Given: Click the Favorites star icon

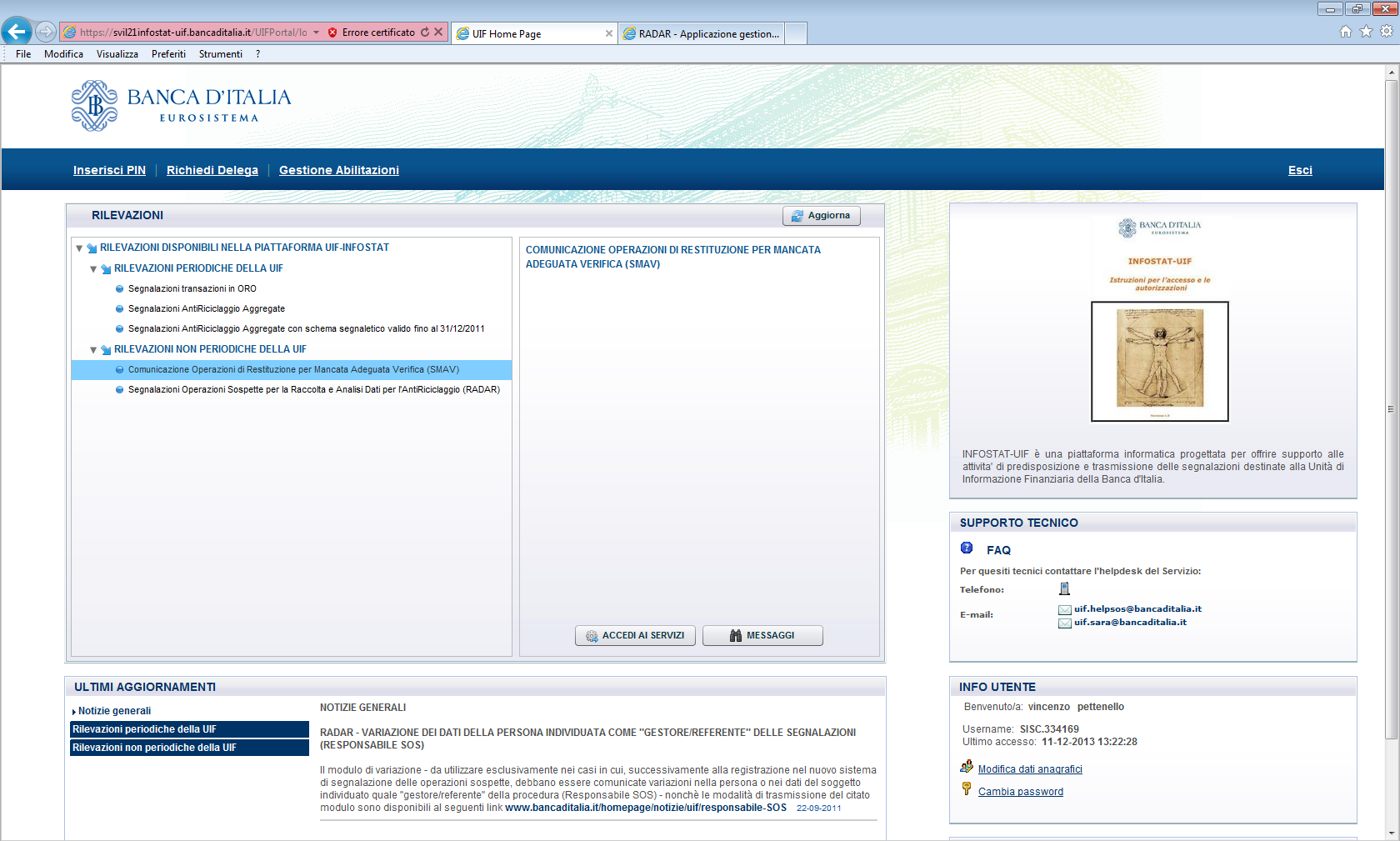Looking at the screenshot, I should (1366, 32).
